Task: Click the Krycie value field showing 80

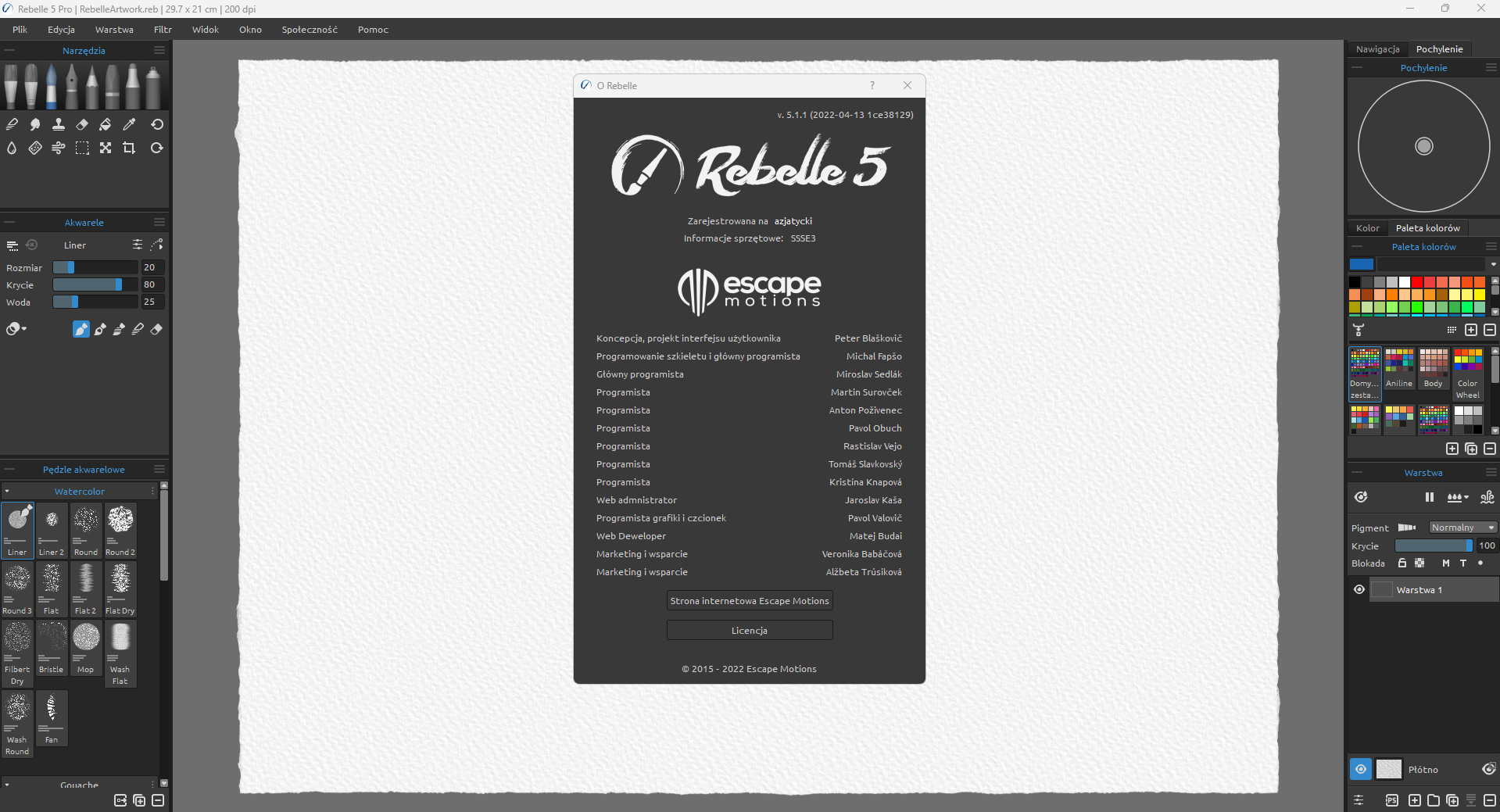Action: 153,284
